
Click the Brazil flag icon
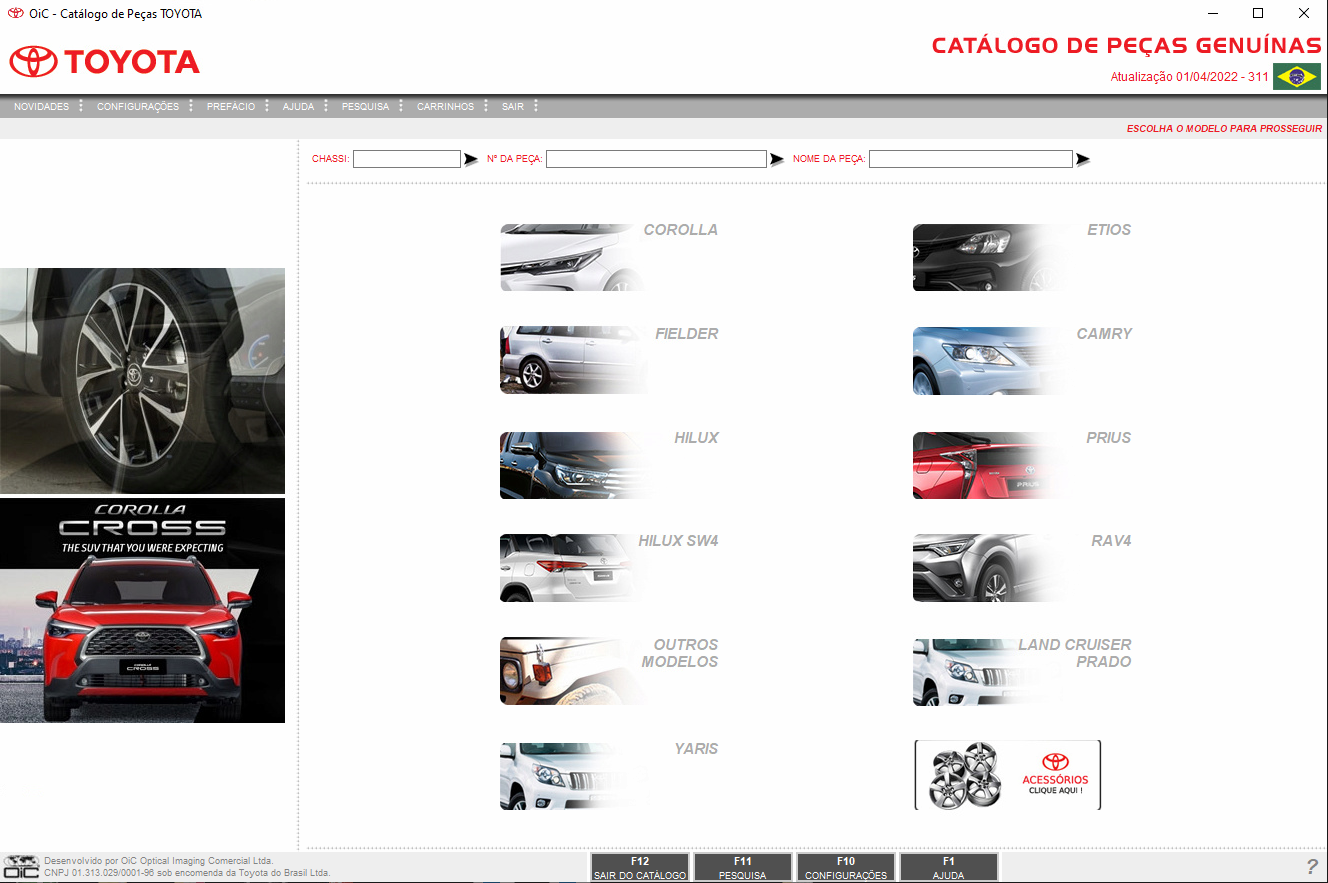[1296, 77]
